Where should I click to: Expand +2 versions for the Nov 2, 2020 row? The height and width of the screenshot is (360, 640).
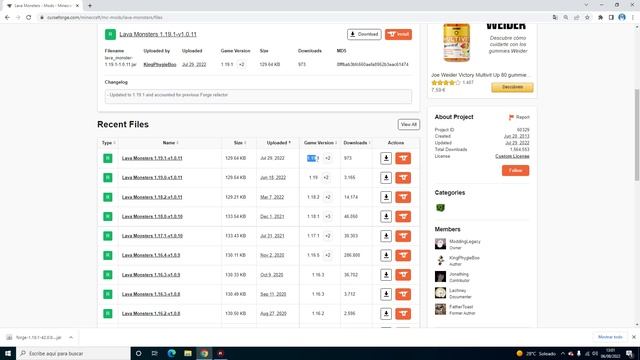[327, 255]
